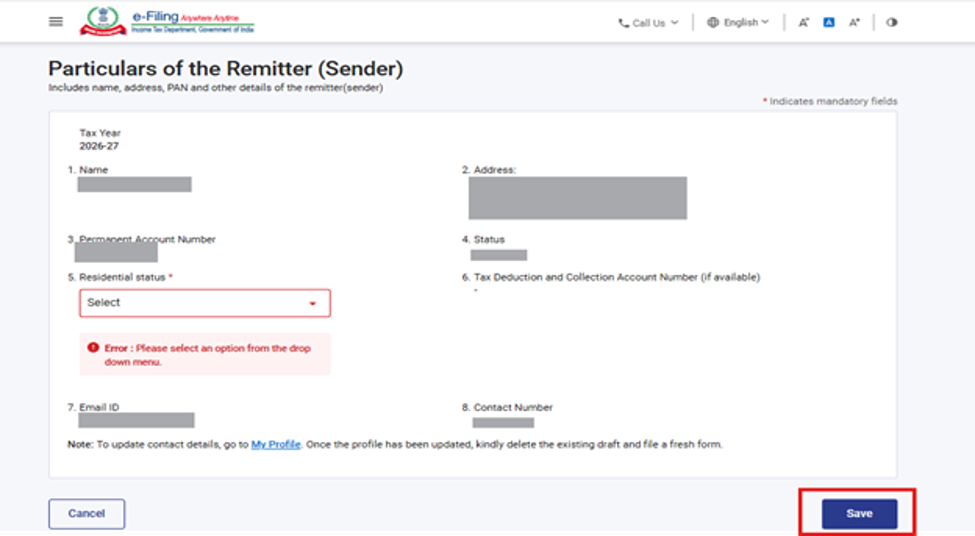
Task: Click the red dropdown arrow in Select
Action: tap(313, 303)
